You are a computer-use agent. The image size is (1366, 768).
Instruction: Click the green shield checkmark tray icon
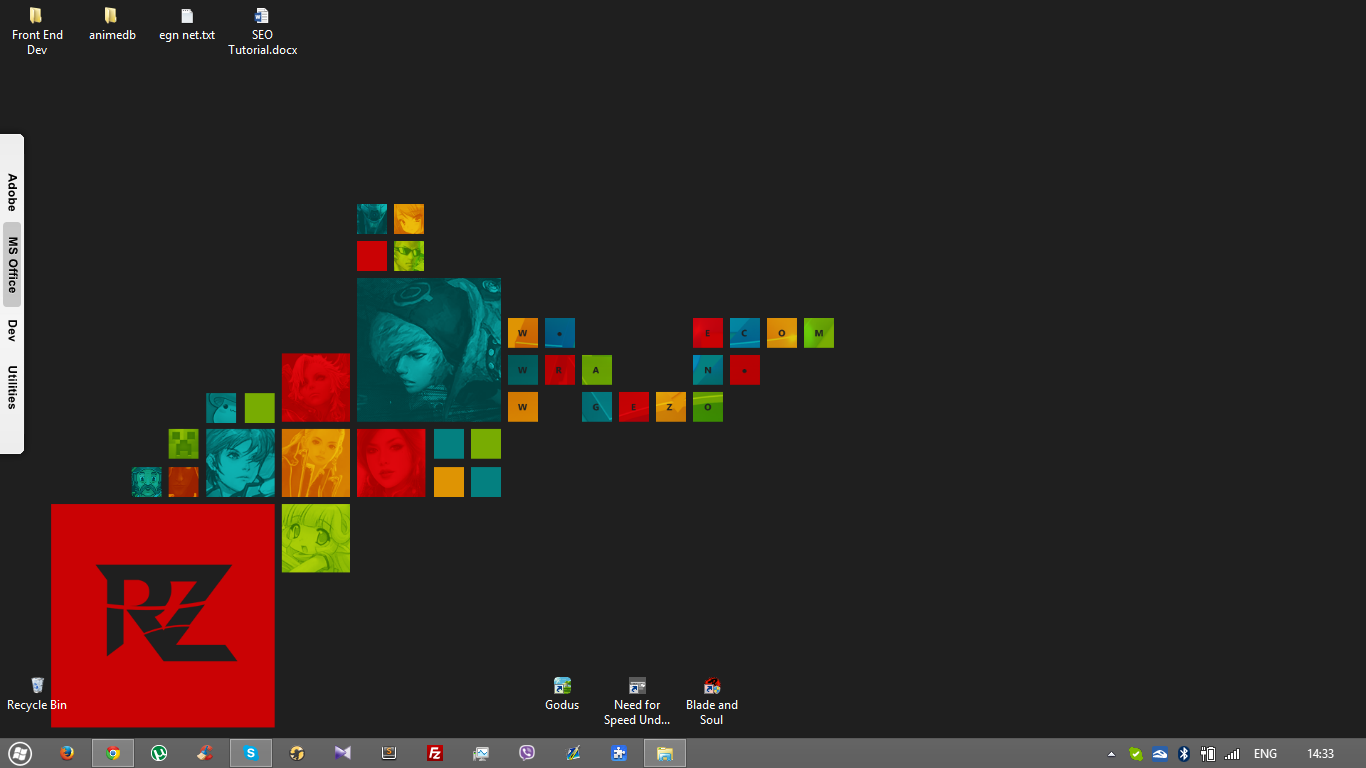(x=1136, y=754)
